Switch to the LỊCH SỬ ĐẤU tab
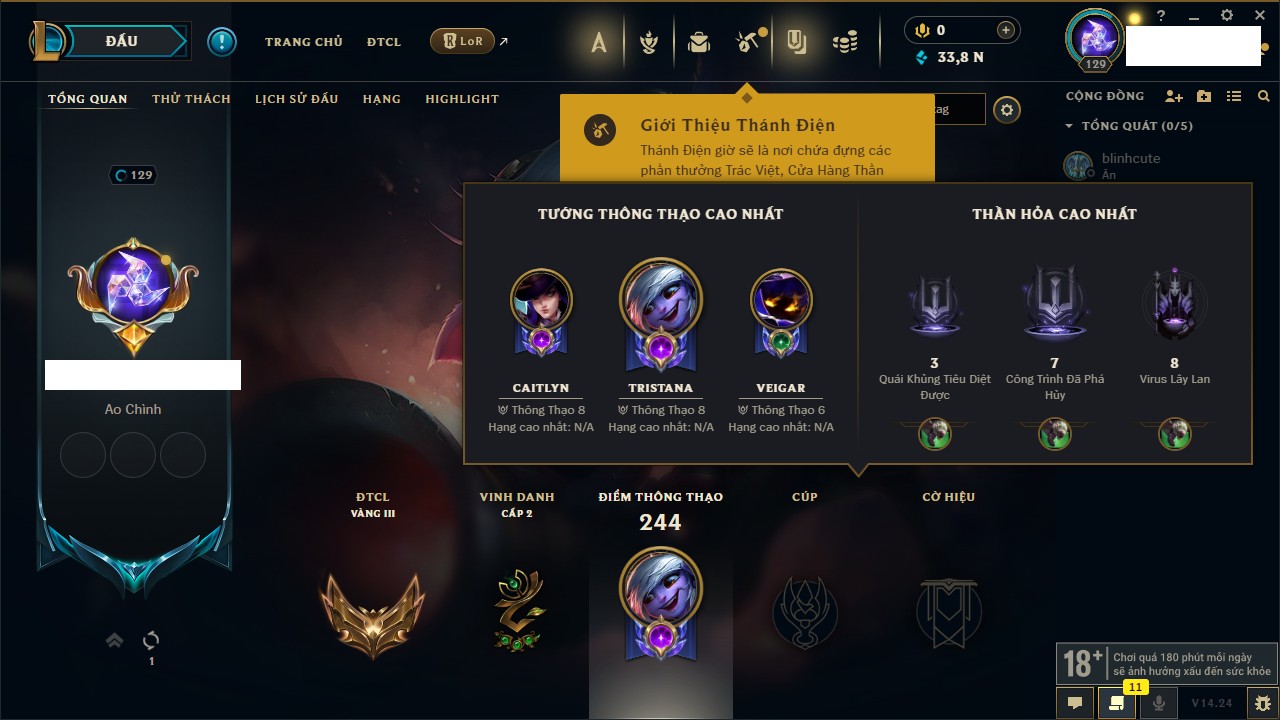1280x720 pixels. coord(296,99)
